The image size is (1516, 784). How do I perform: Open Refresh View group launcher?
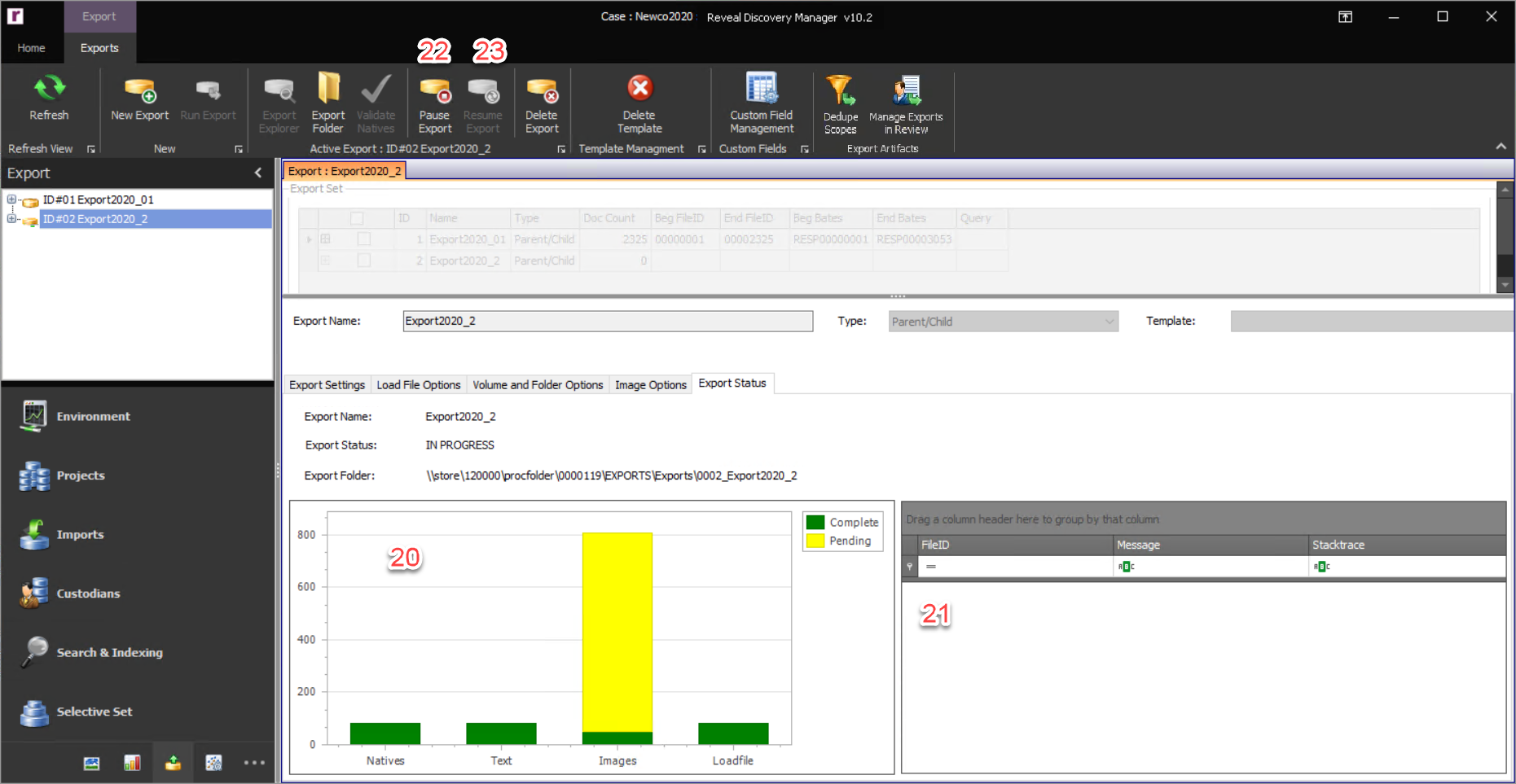[x=91, y=150]
